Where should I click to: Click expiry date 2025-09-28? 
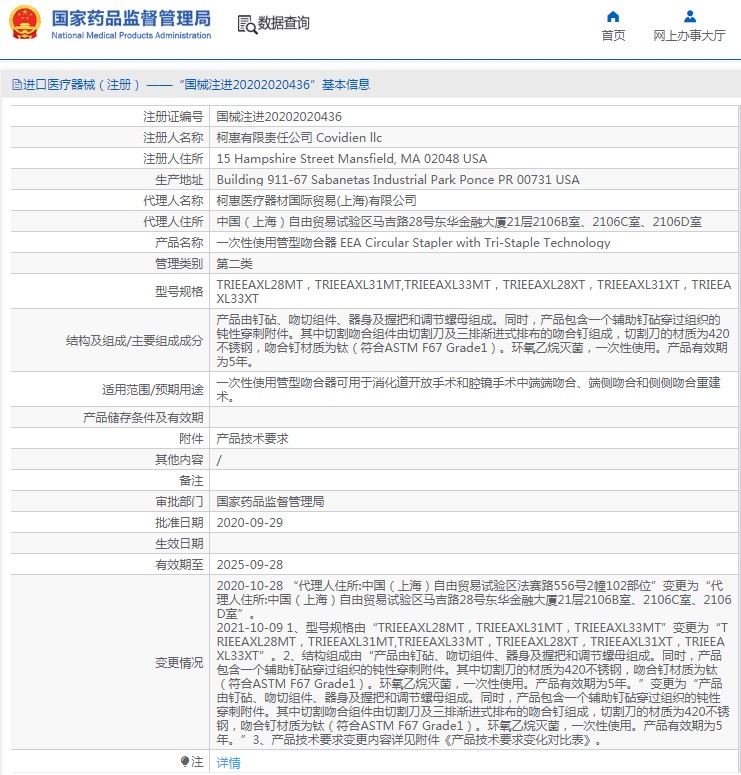pos(250,564)
